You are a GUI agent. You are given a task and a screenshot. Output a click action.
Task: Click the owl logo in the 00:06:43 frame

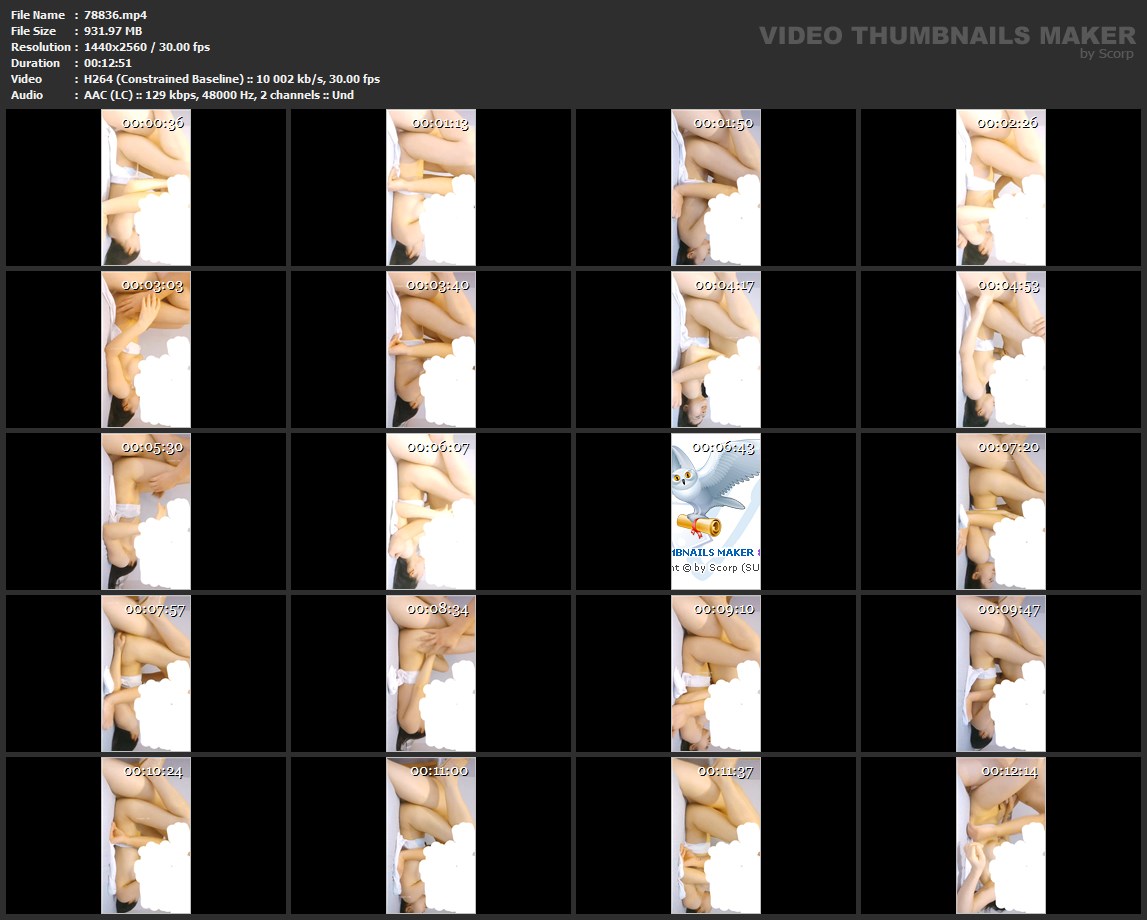coord(712,492)
